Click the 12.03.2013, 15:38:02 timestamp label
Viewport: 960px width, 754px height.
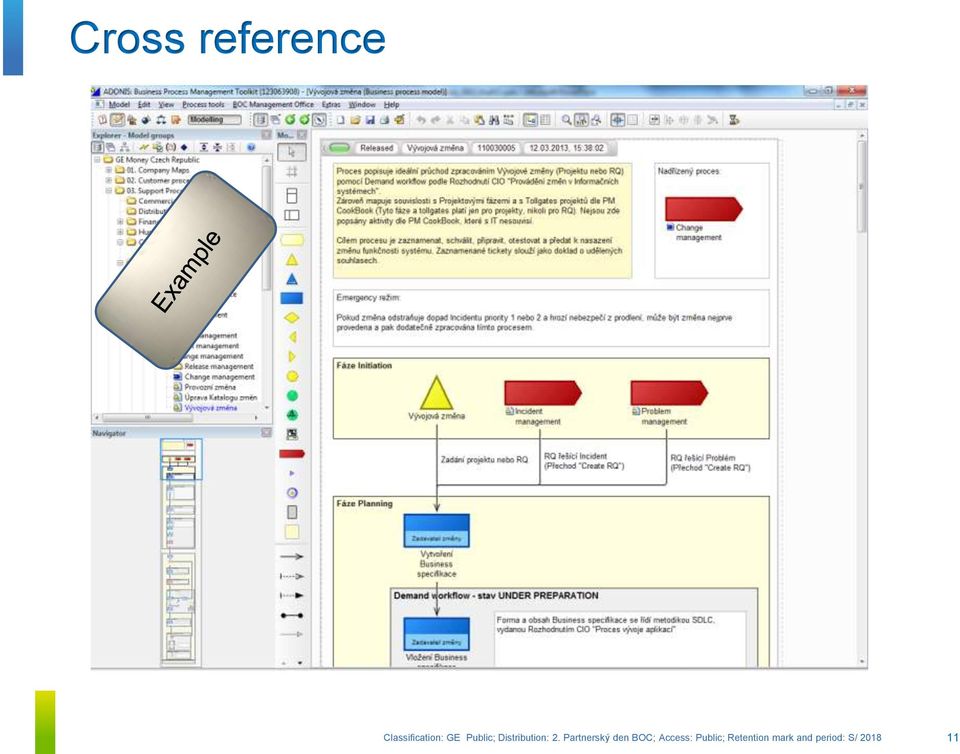[x=566, y=148]
